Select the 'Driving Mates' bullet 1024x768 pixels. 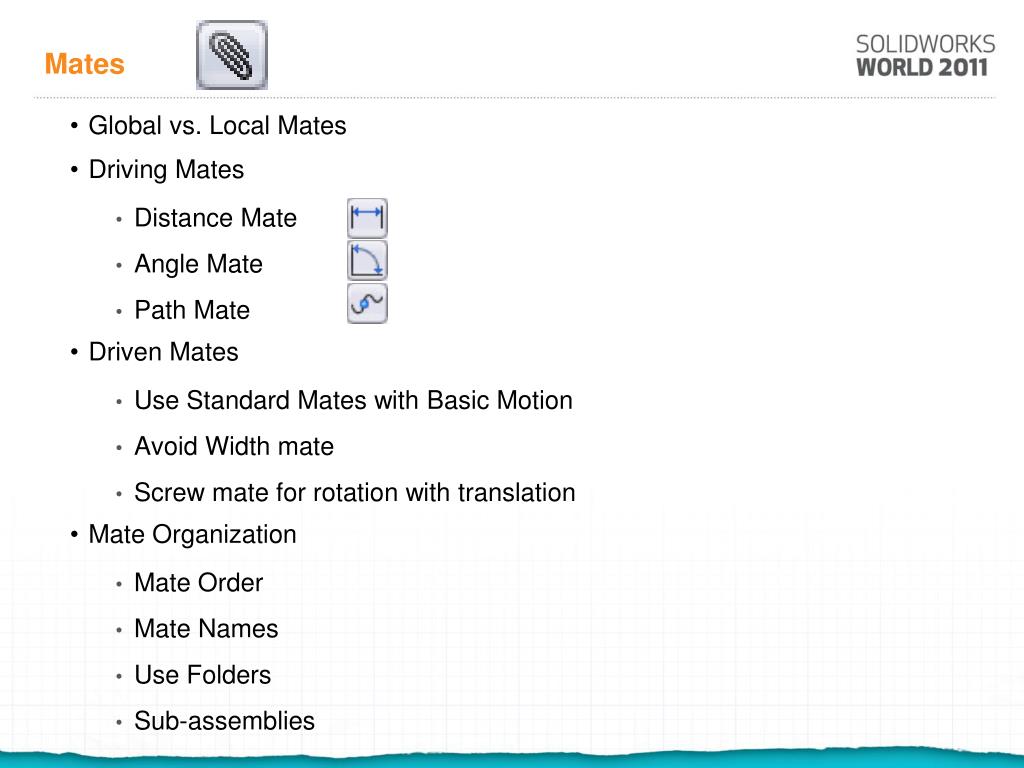[166, 170]
